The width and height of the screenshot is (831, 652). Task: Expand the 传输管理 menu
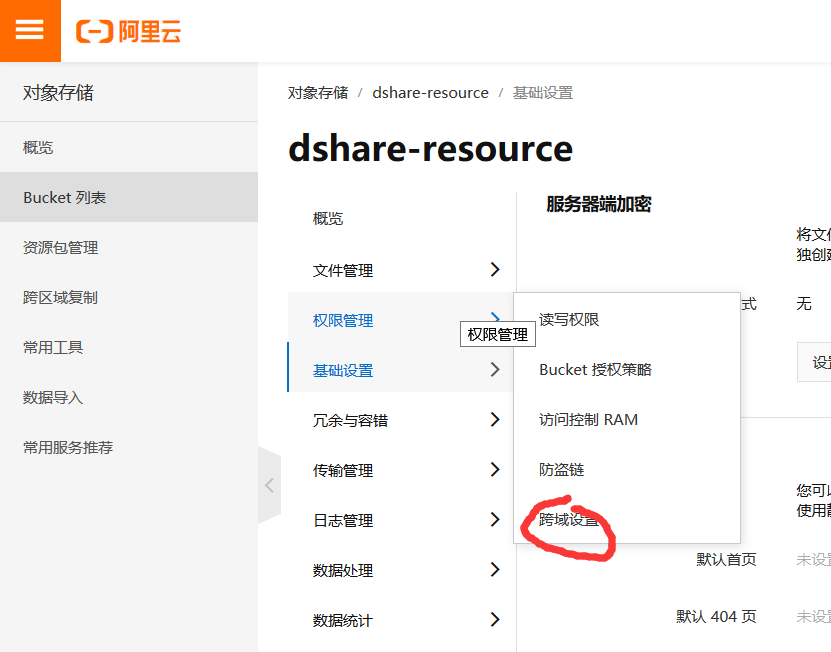pos(493,470)
